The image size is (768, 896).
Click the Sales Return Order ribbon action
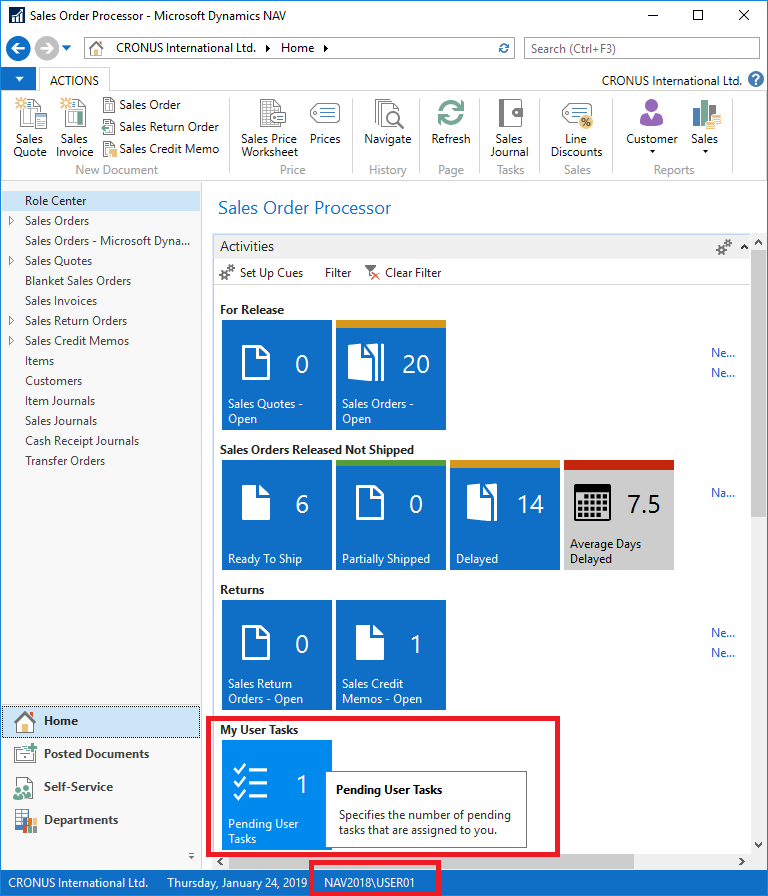click(161, 127)
